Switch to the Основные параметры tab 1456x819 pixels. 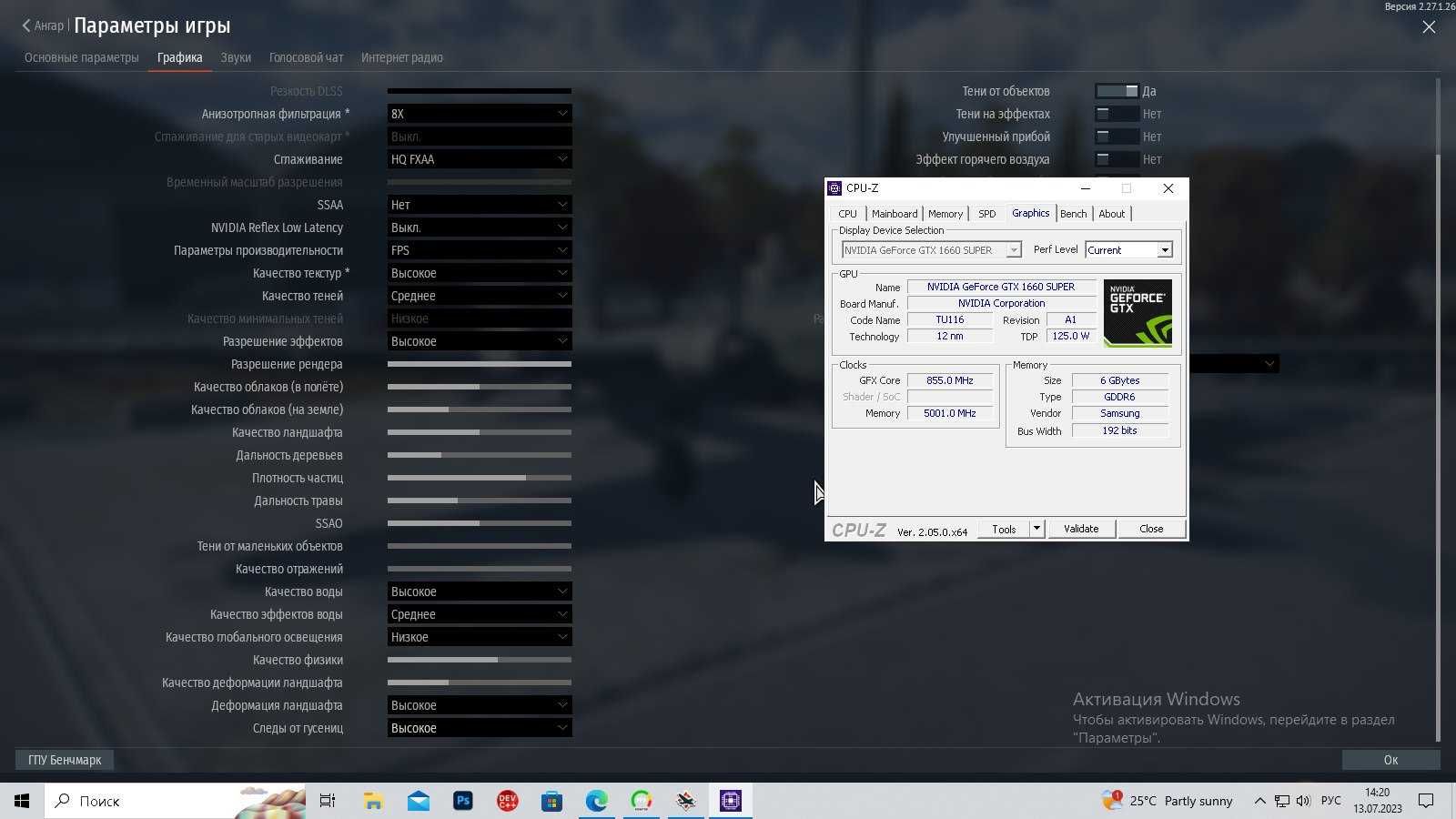pyautogui.click(x=82, y=57)
